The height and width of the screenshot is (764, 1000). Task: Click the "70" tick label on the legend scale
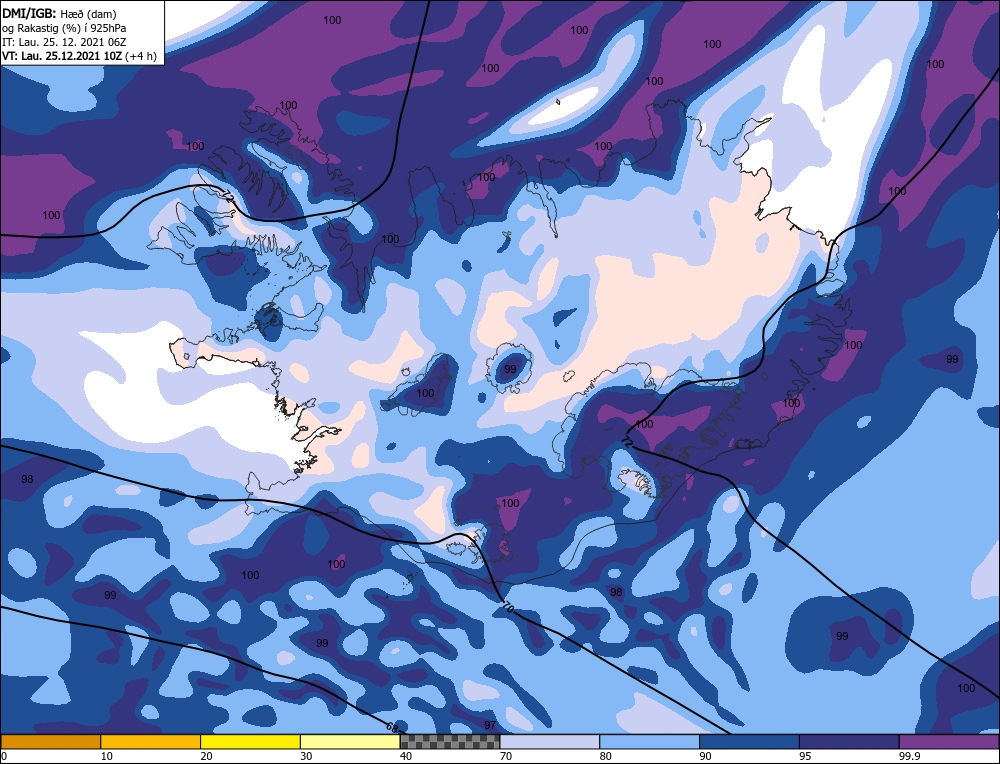click(506, 756)
